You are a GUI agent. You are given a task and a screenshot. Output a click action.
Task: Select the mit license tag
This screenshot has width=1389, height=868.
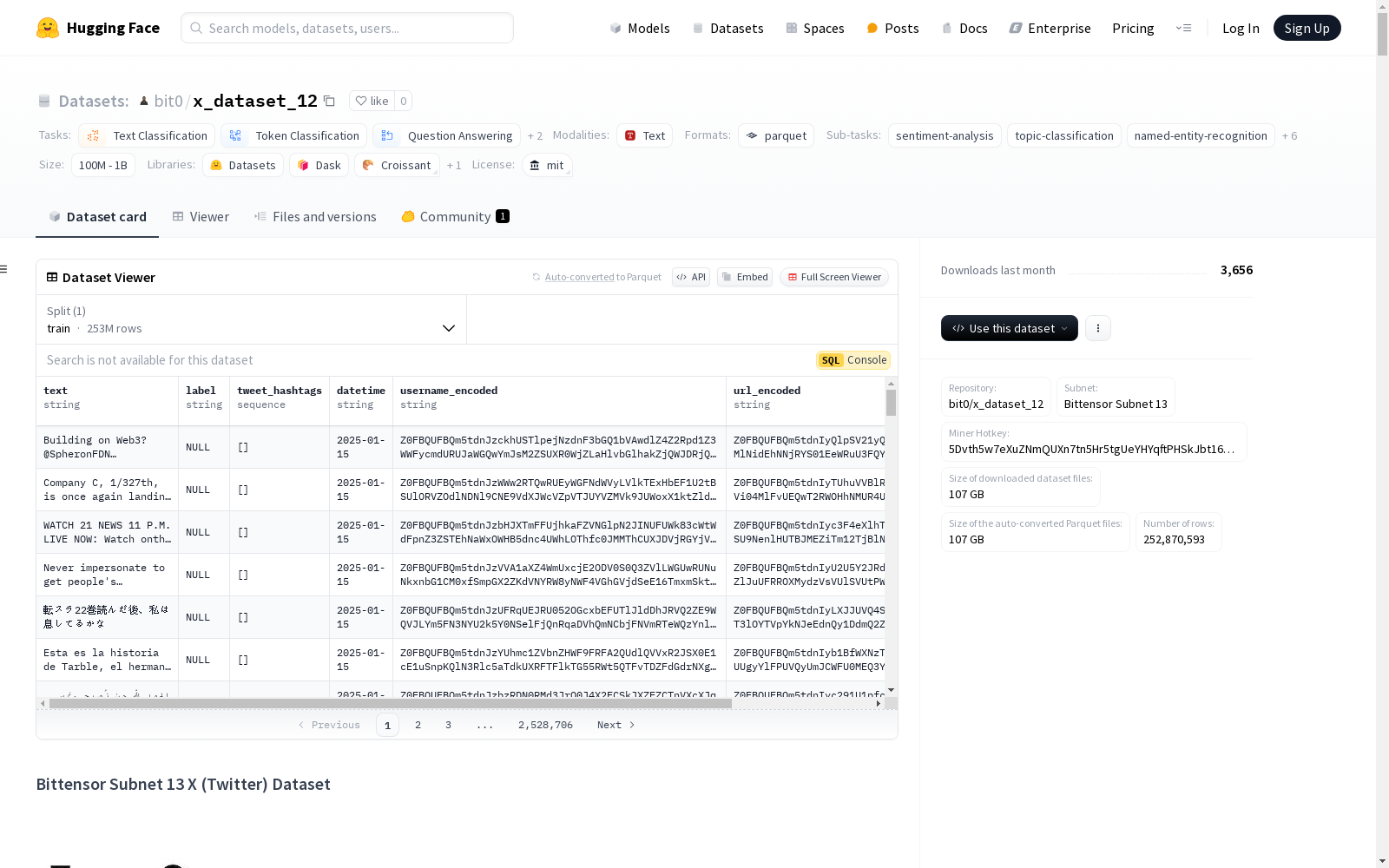(547, 165)
